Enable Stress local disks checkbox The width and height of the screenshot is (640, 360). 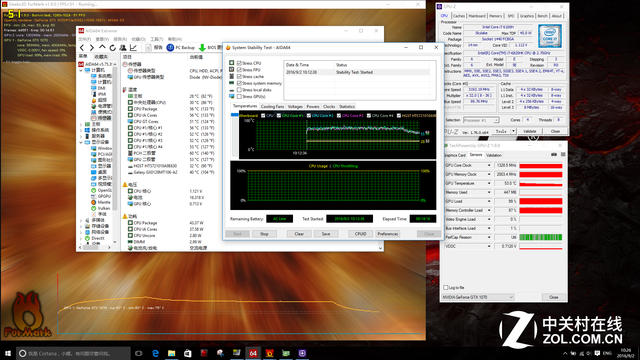click(x=239, y=90)
